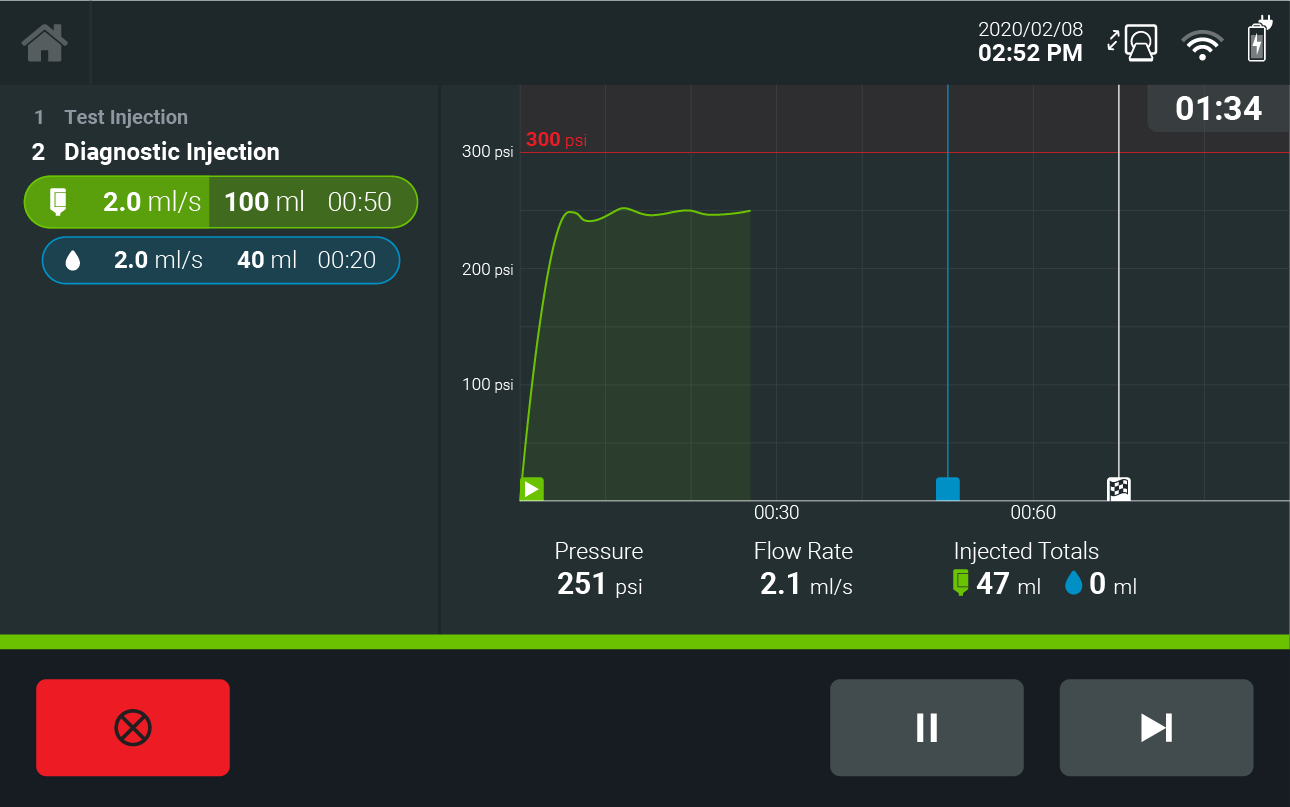Click the 00:30 time axis label
Screen dimensions: 1290x807
pyautogui.click(x=776, y=513)
